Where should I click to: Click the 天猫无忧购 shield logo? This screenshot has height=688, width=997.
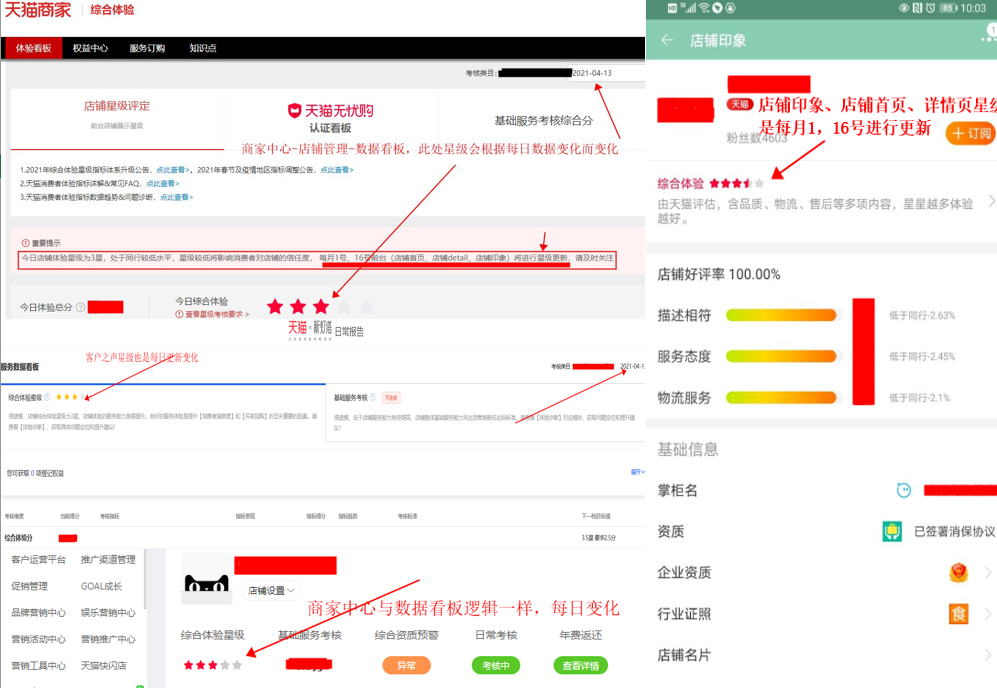[295, 110]
